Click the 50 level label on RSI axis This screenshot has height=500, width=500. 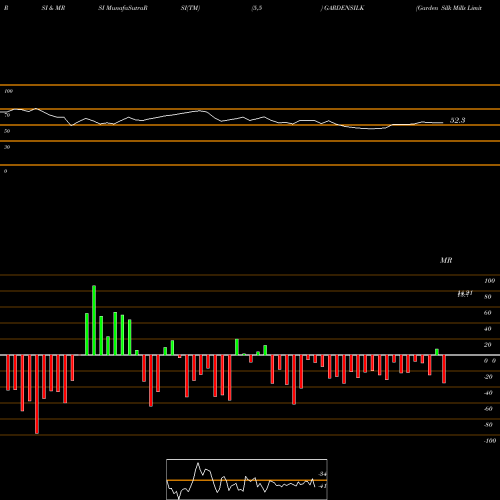pyautogui.click(x=7, y=131)
